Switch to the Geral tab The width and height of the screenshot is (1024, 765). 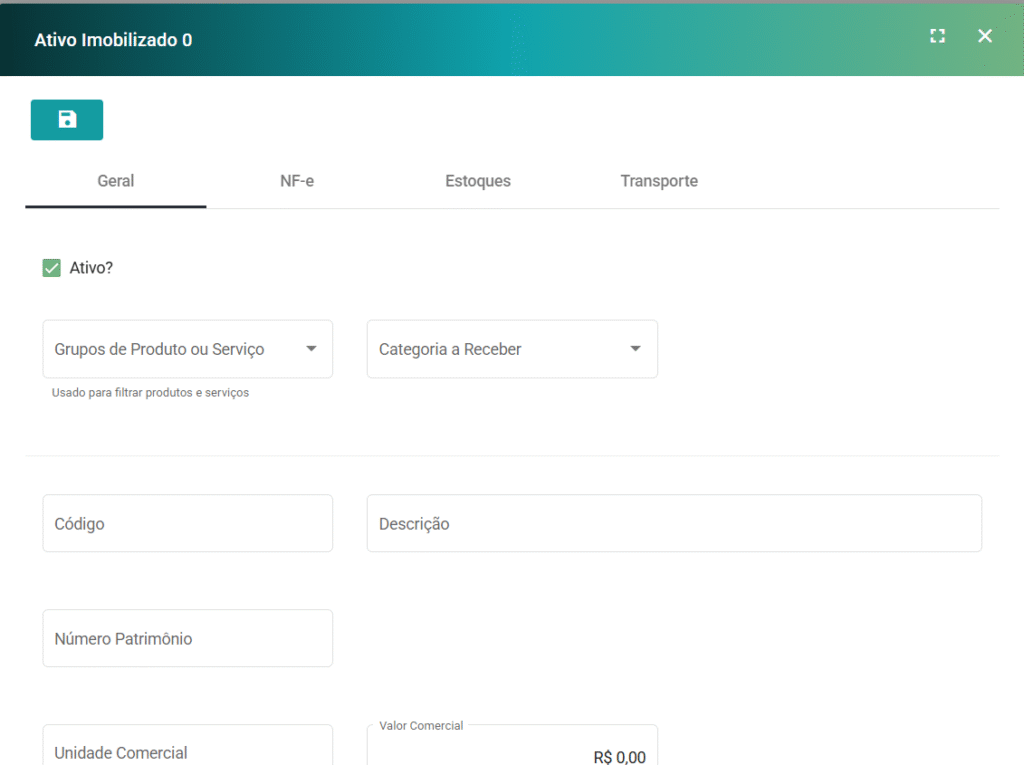[x=116, y=181]
